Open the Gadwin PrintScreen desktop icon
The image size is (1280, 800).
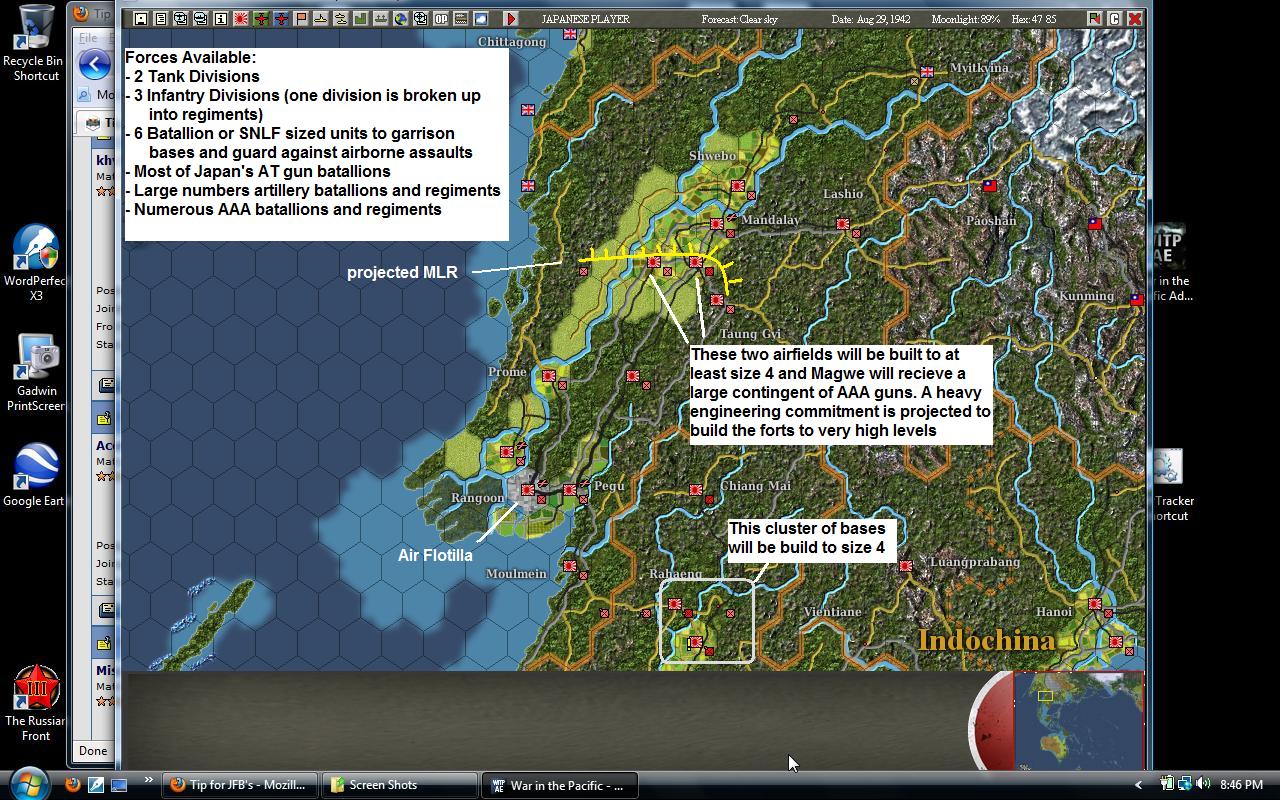pos(36,373)
